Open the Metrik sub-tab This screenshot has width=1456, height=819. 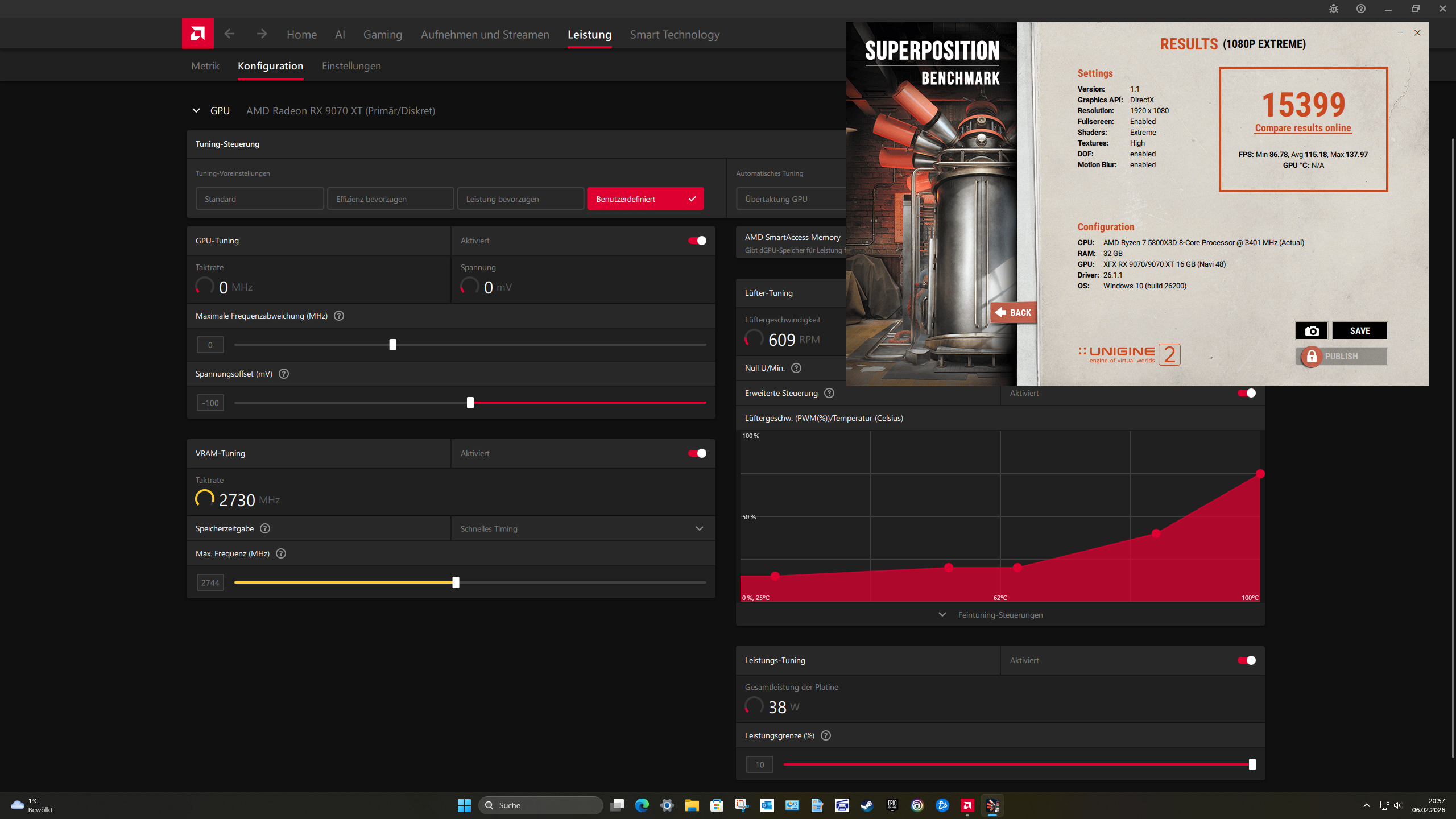[205, 66]
